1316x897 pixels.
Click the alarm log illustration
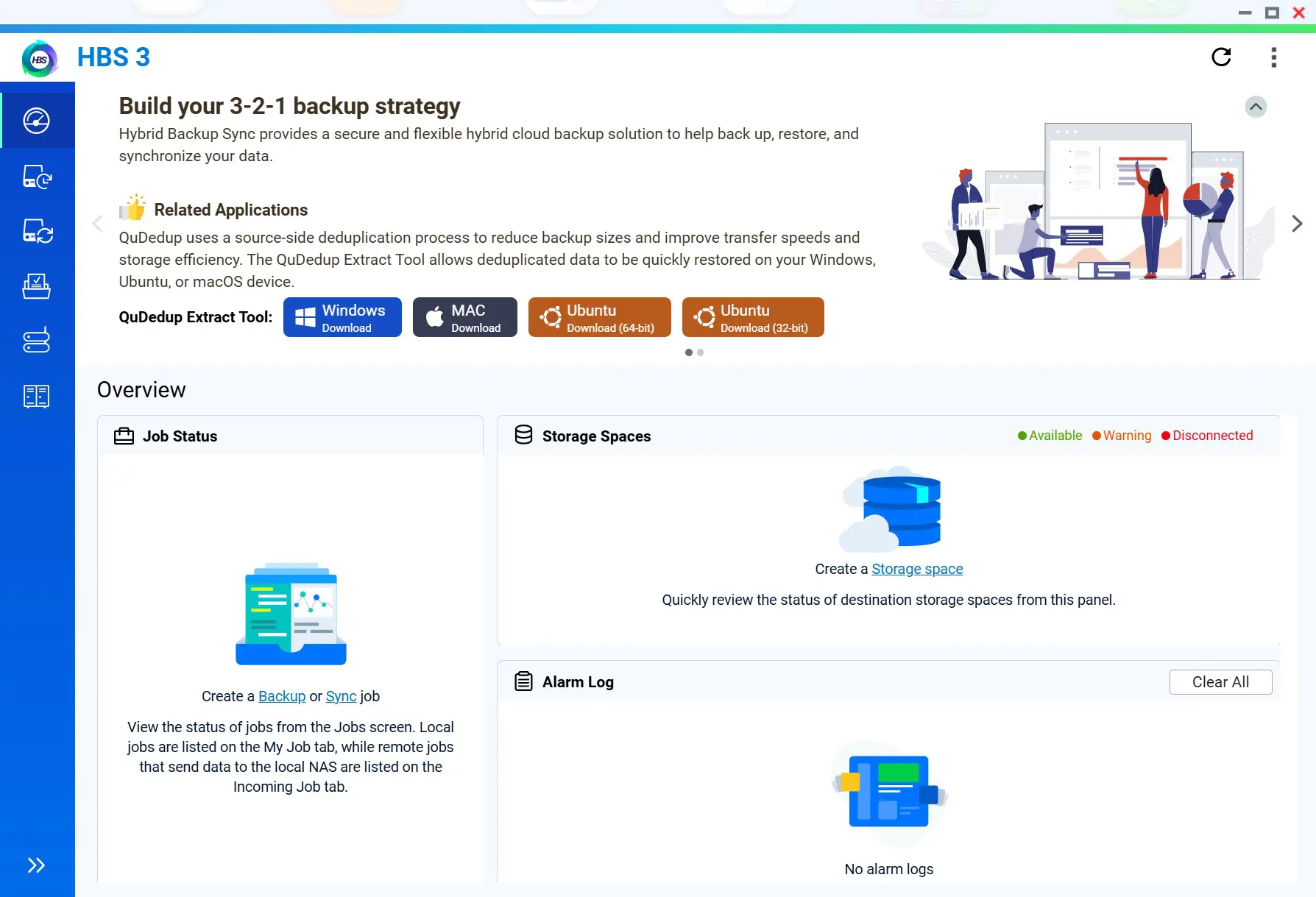889,793
